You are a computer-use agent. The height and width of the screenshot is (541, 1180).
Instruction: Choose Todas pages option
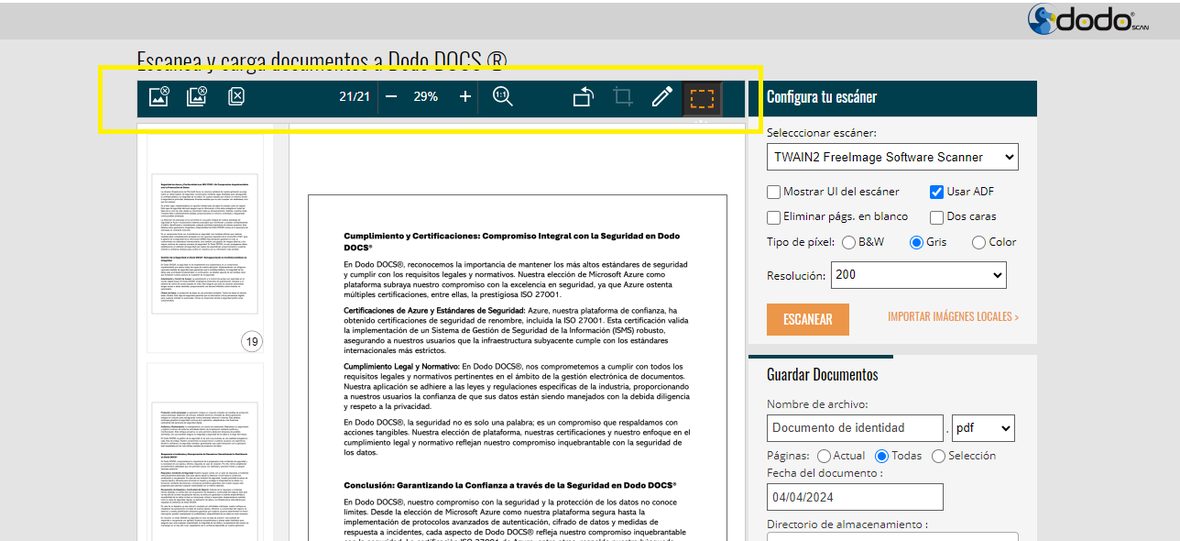[882, 456]
